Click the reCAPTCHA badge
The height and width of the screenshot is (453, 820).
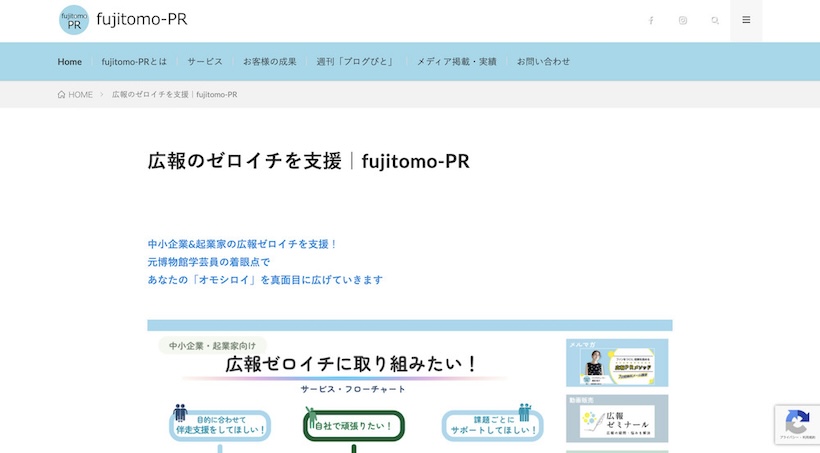click(798, 424)
